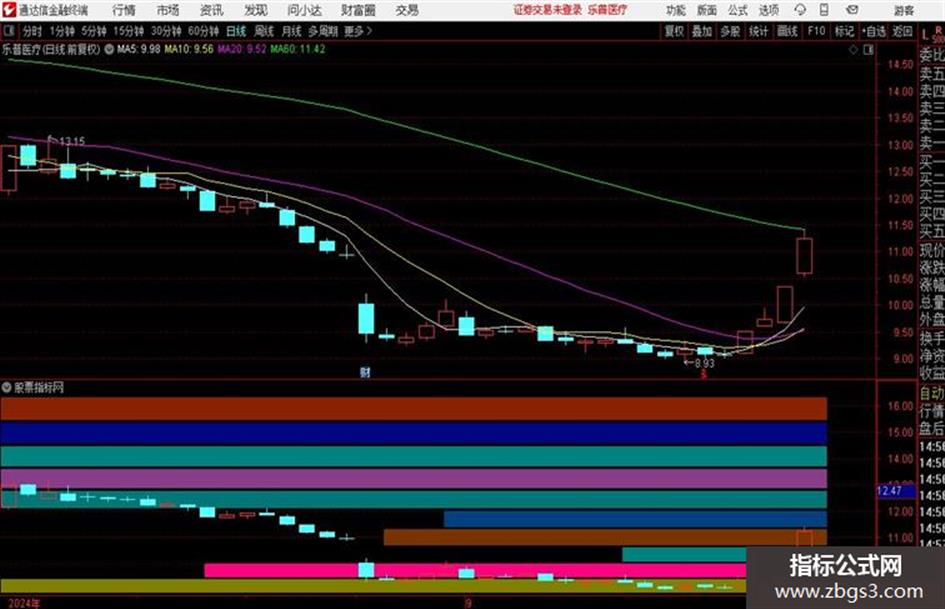Click the MA20: 9.52 indicator label
This screenshot has height=609, width=945.
[242, 49]
